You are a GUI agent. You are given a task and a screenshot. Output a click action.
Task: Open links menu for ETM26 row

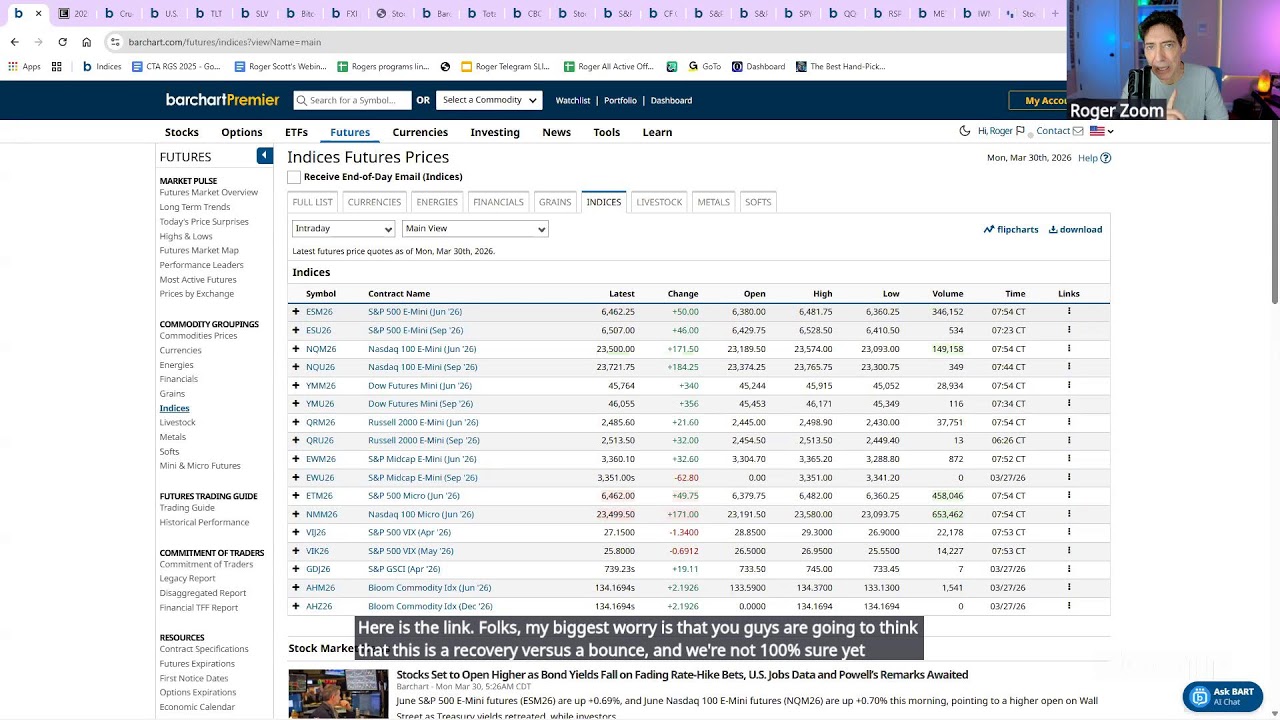click(x=1069, y=495)
